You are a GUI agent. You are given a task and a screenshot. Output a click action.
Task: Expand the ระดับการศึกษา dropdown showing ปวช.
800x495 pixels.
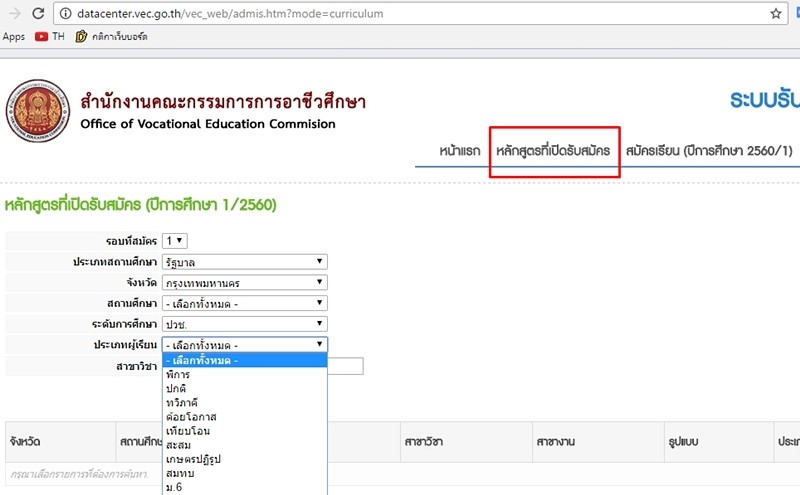click(244, 324)
